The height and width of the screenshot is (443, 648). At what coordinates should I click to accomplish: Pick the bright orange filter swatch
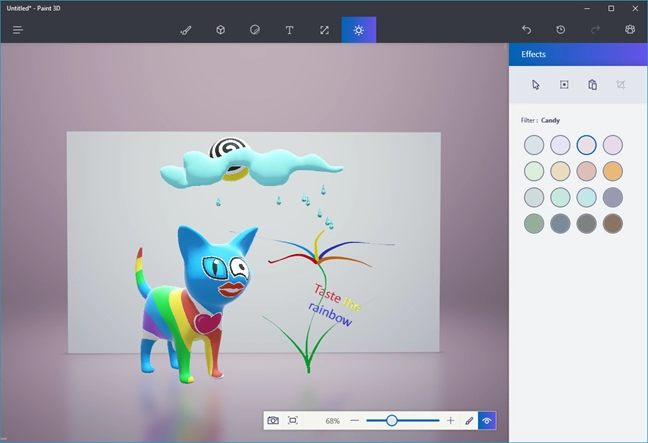pyautogui.click(x=612, y=171)
